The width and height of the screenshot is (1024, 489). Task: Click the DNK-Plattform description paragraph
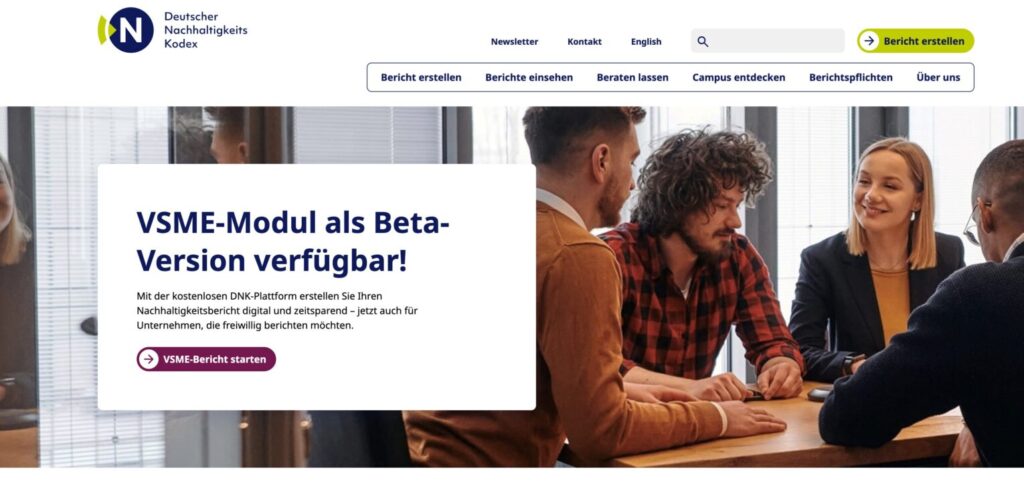278,311
